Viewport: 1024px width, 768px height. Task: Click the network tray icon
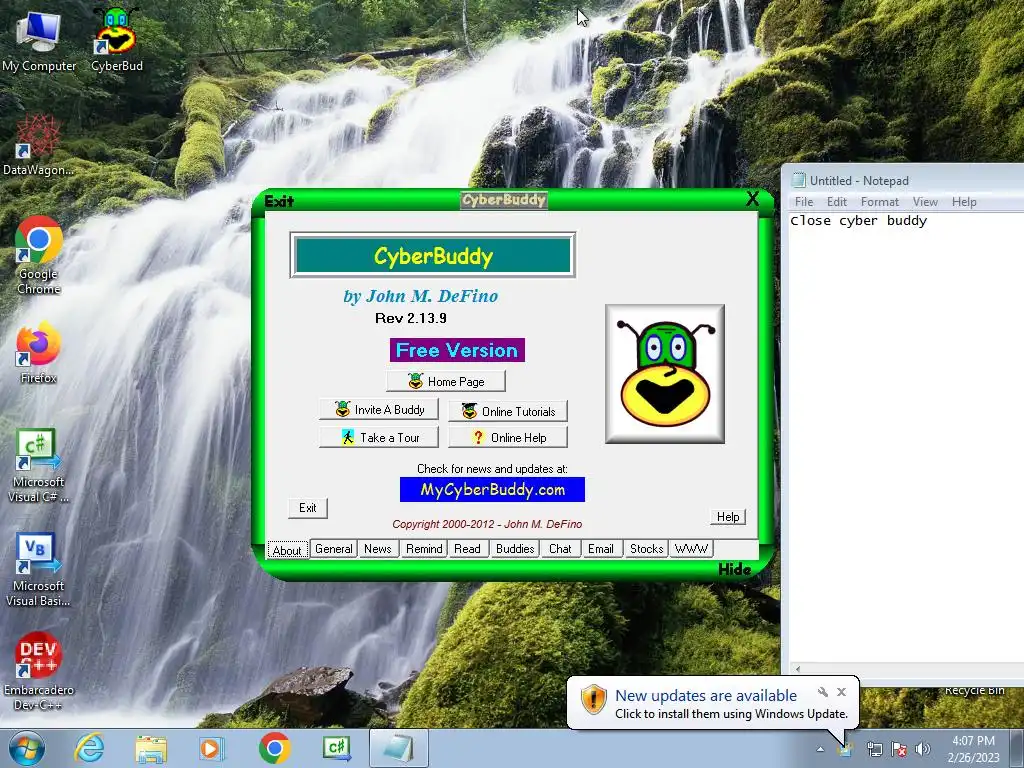(874, 749)
